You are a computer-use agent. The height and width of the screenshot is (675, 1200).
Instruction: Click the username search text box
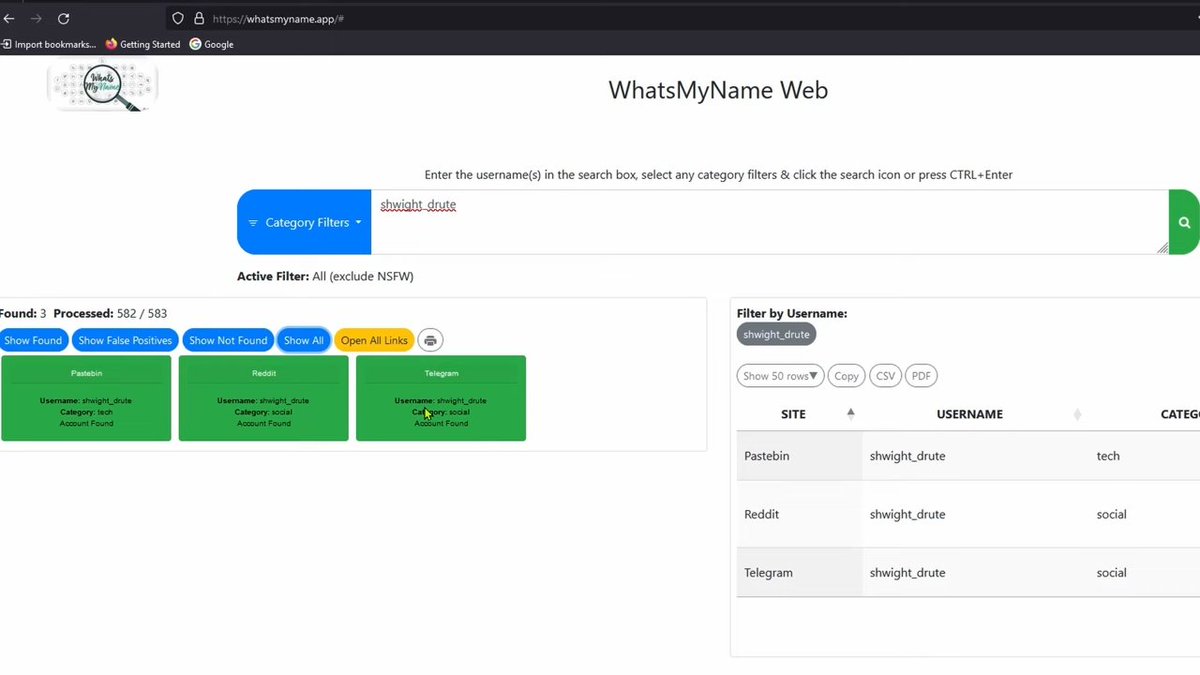point(769,222)
